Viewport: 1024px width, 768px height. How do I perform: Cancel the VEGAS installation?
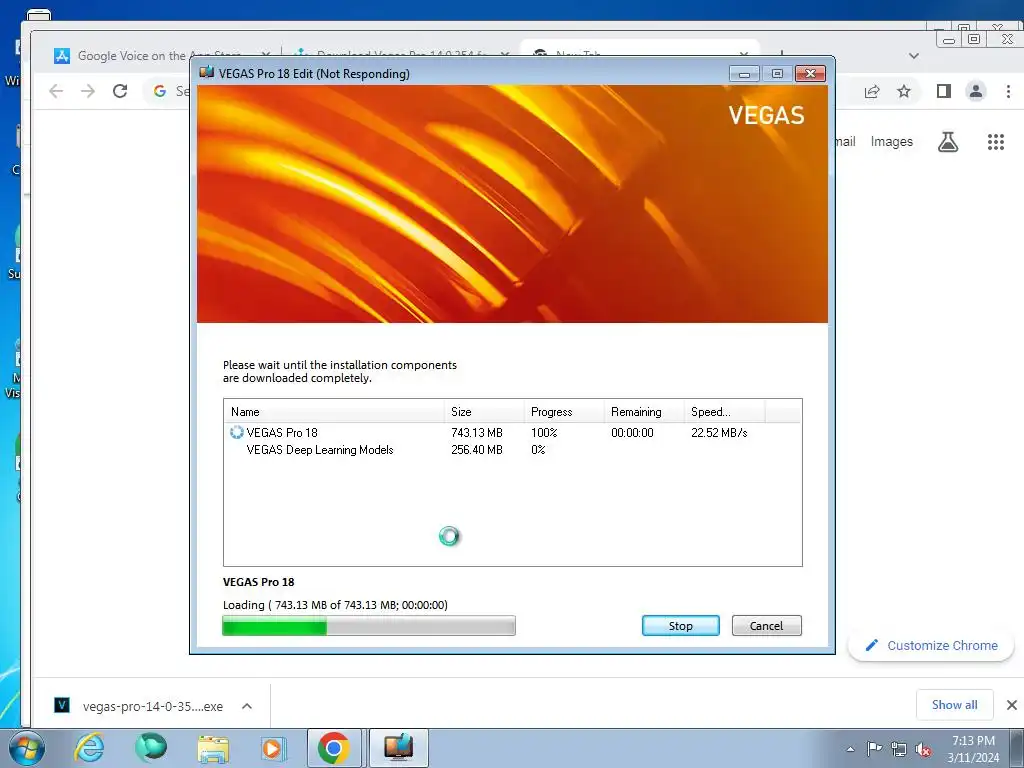pos(766,626)
